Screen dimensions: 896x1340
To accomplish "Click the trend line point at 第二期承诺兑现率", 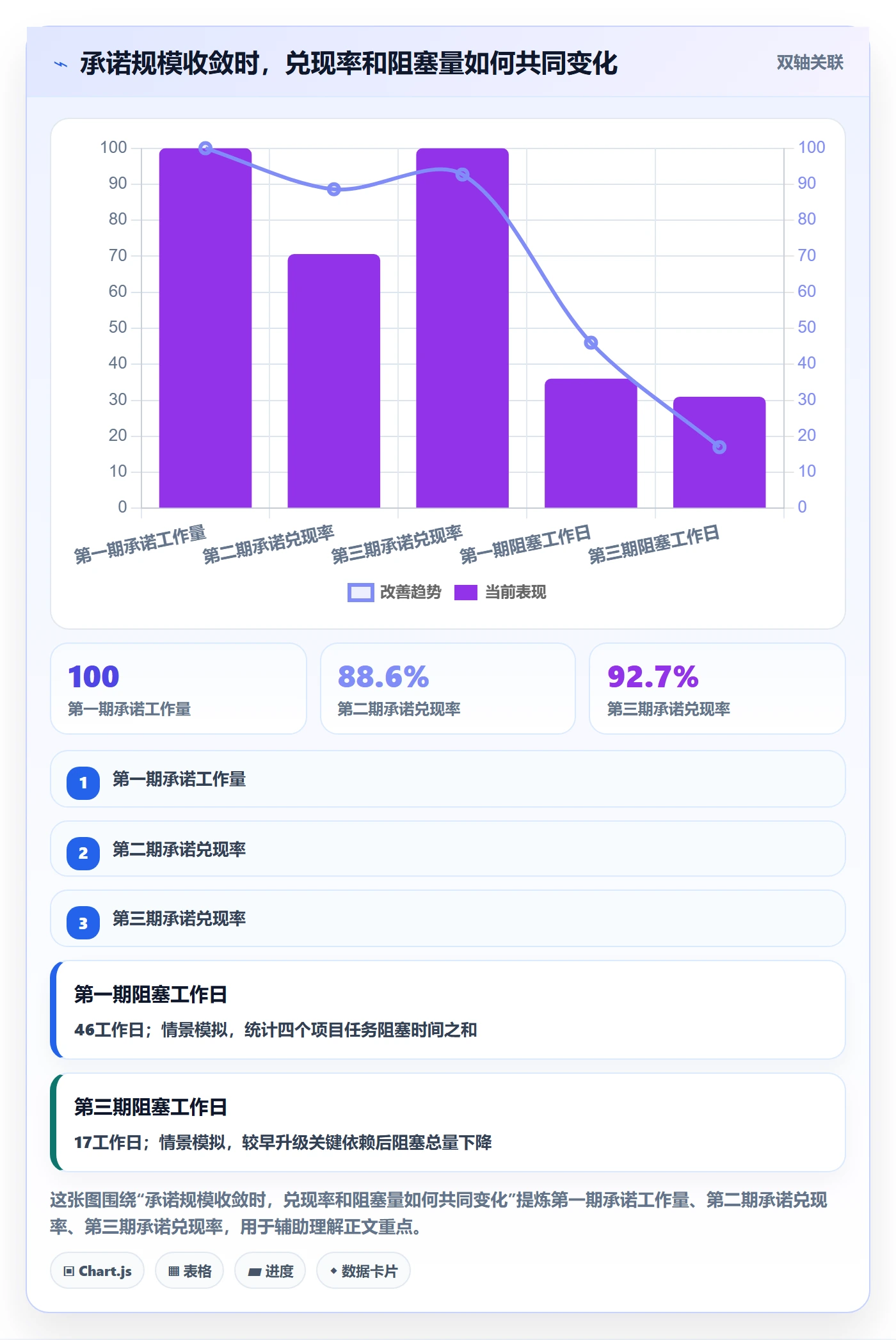I will pyautogui.click(x=334, y=189).
